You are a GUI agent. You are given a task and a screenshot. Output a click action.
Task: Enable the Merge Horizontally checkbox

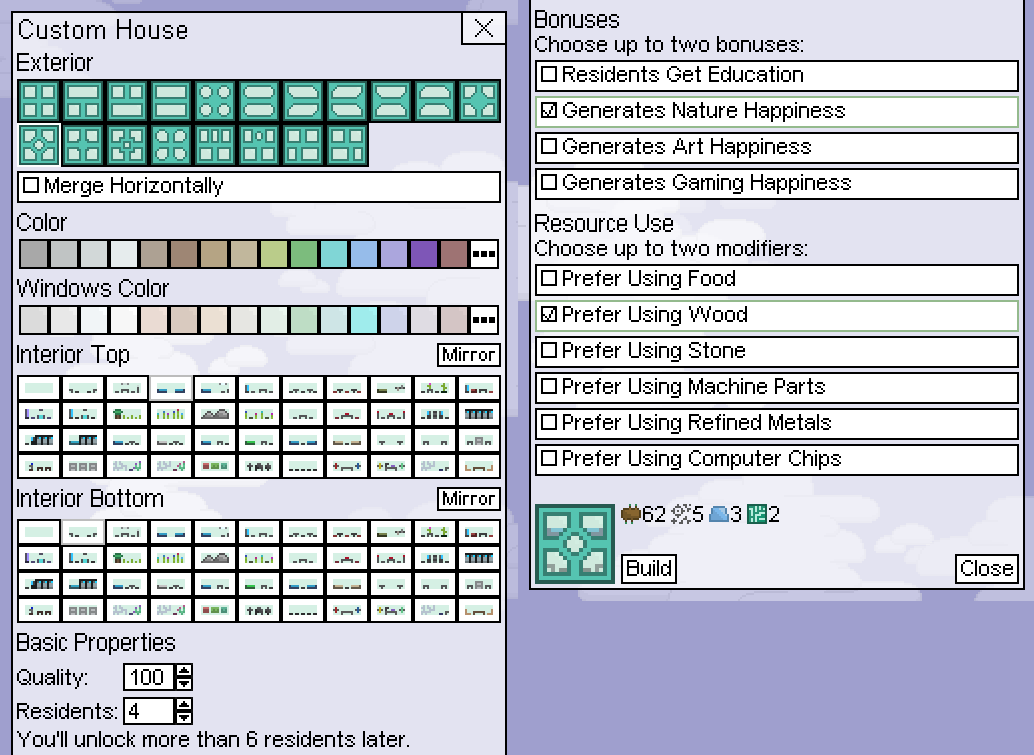[31, 186]
